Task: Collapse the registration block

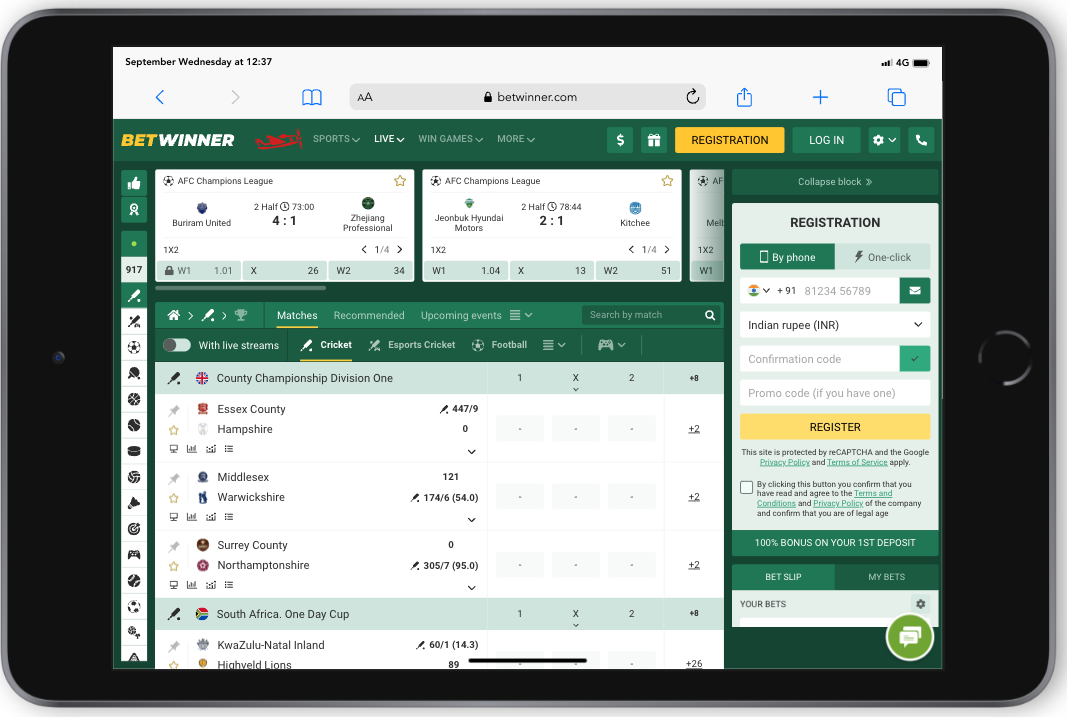Action: click(x=835, y=182)
